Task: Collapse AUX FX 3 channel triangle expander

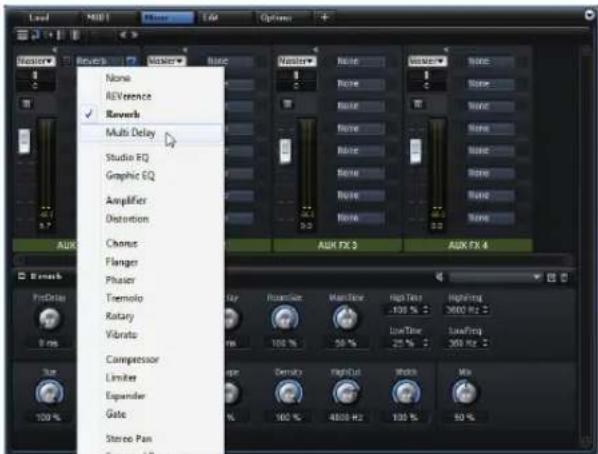Action: (x=315, y=50)
